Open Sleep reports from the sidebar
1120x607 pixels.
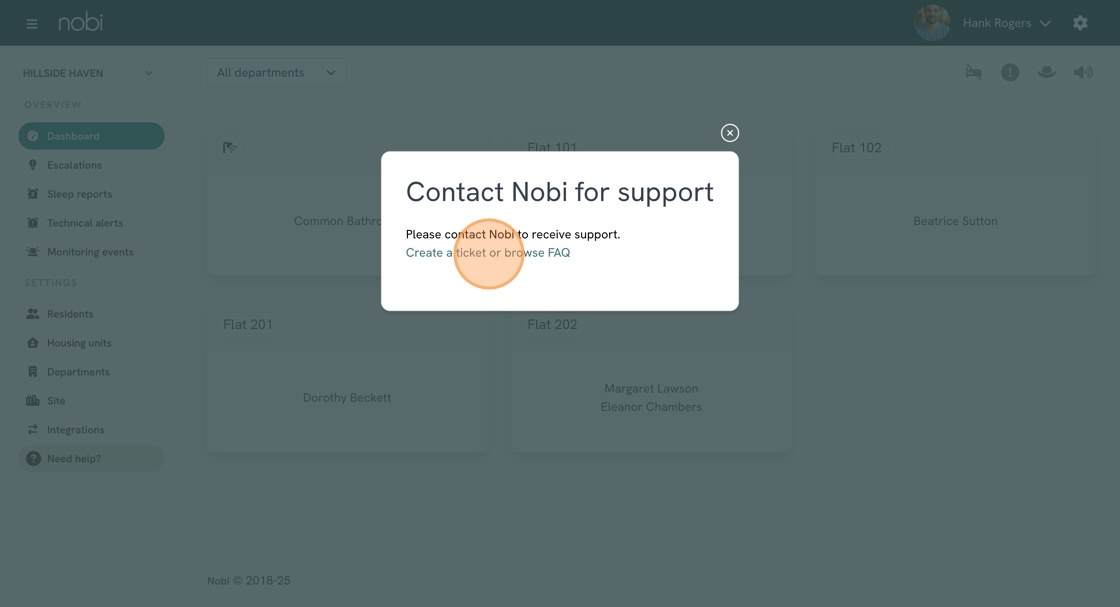click(x=79, y=194)
